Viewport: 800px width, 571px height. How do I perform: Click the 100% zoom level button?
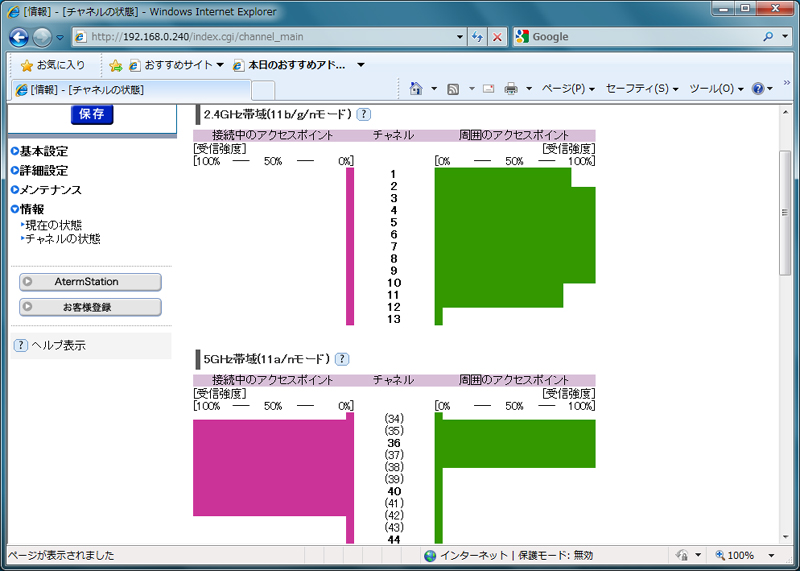[x=735, y=555]
